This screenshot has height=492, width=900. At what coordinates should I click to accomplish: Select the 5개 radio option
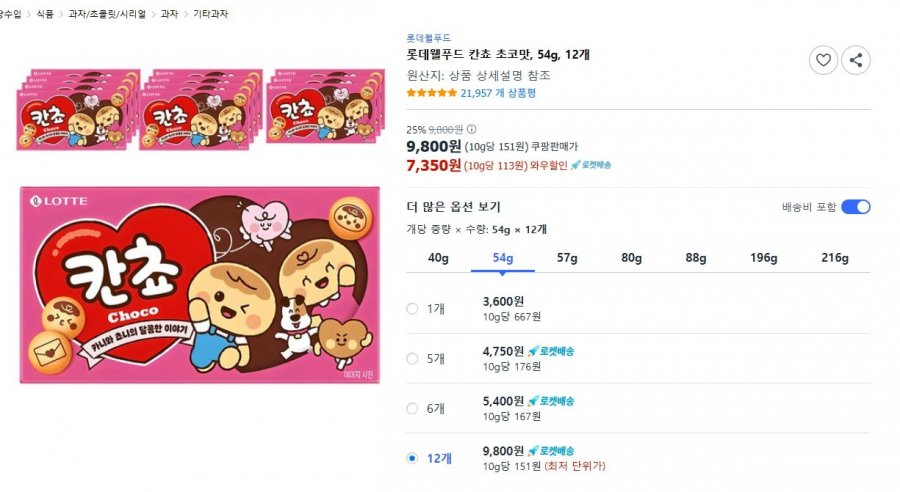point(412,359)
